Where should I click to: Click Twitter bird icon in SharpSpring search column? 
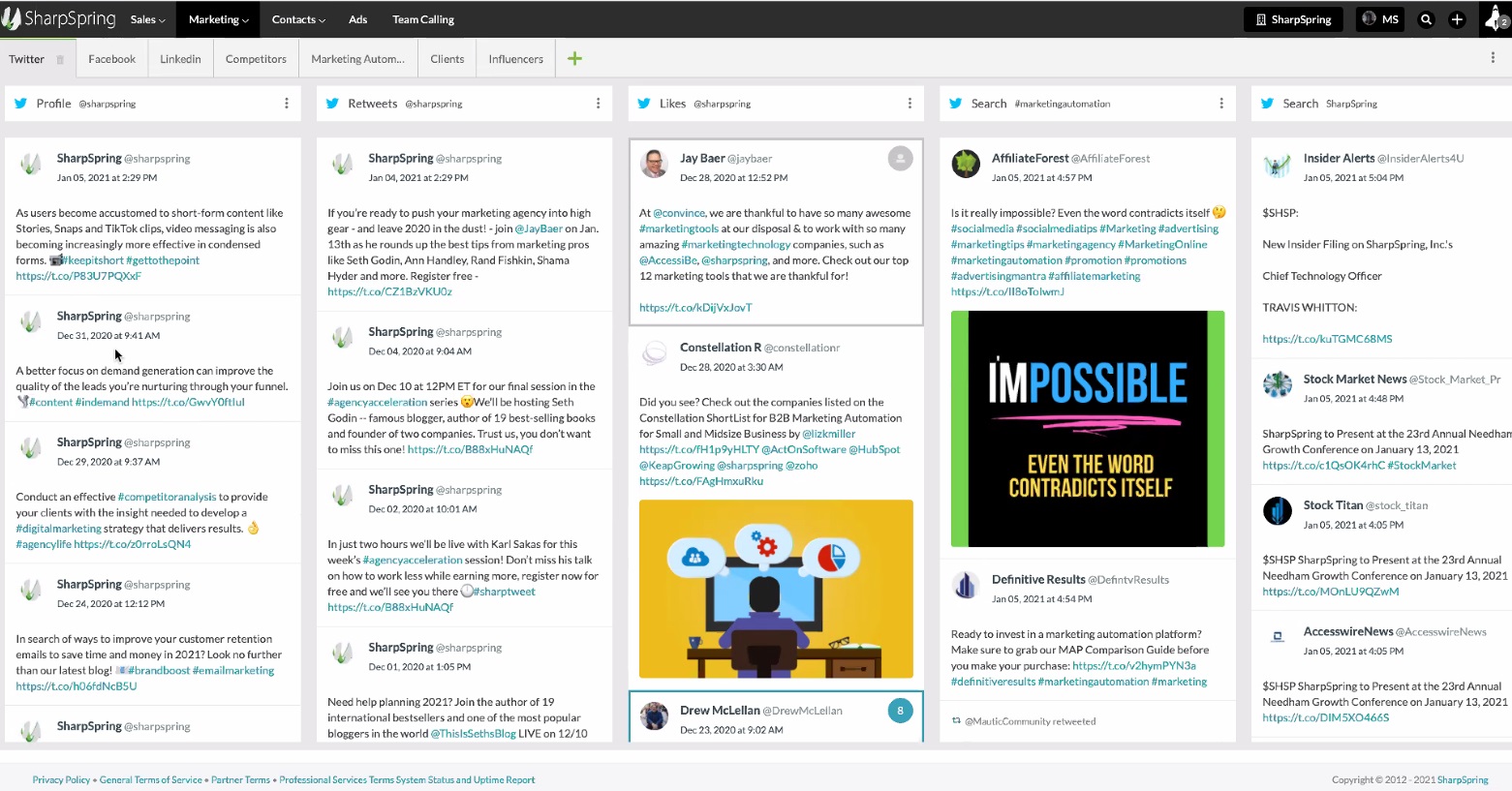(x=1267, y=104)
